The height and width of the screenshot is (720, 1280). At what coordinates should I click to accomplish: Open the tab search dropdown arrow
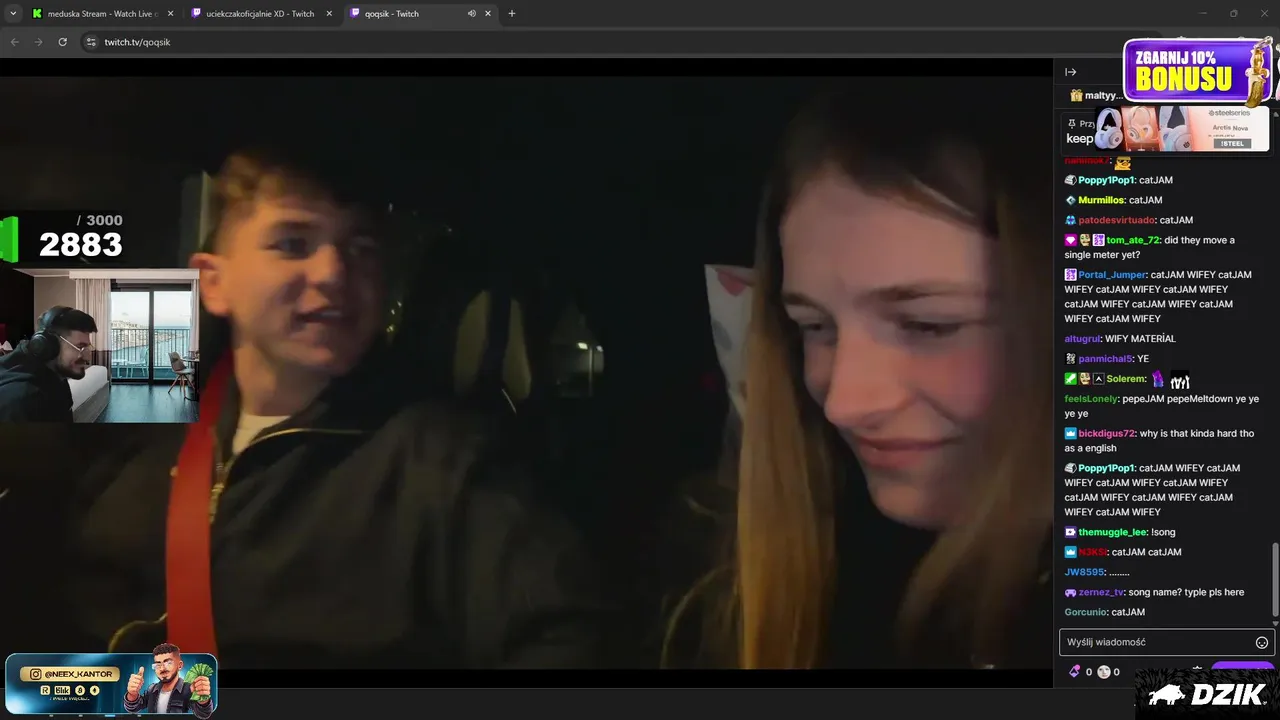13,14
